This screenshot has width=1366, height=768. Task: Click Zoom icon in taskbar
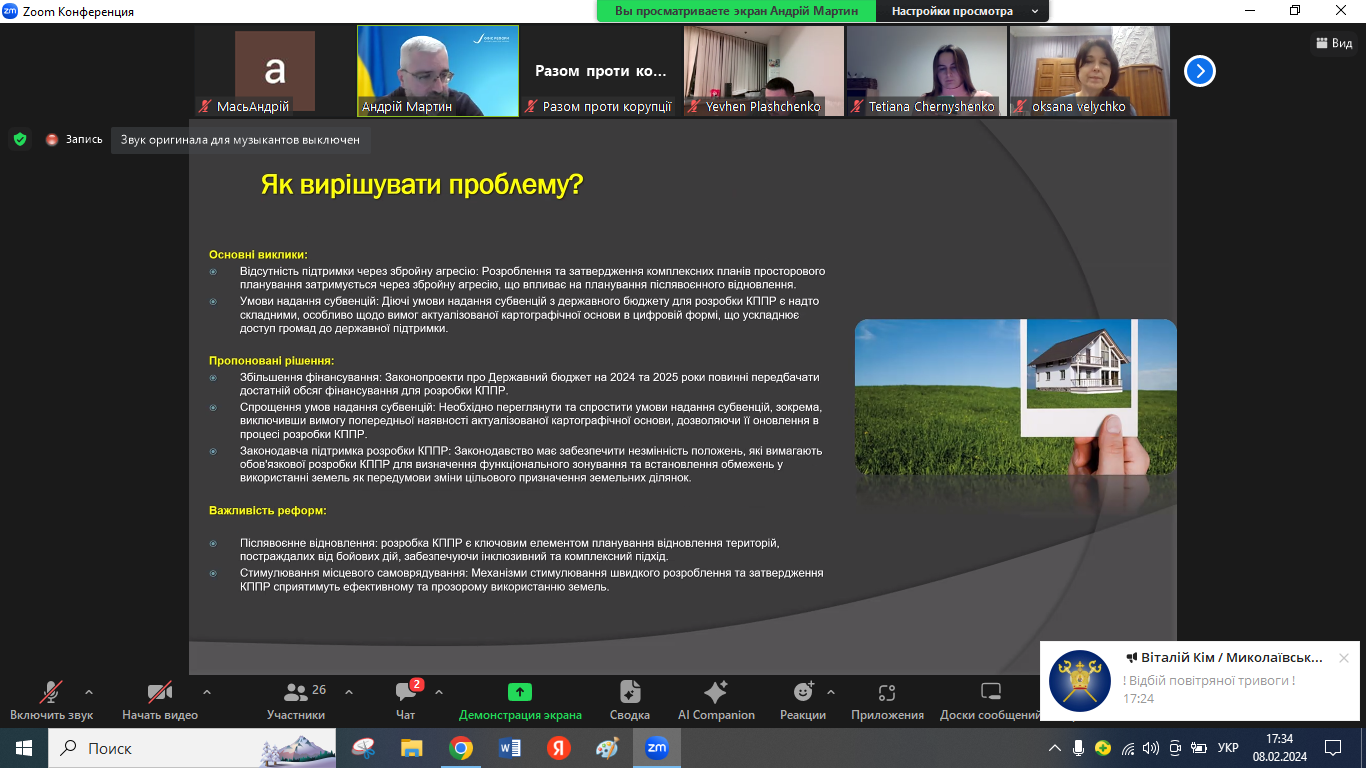coord(656,748)
